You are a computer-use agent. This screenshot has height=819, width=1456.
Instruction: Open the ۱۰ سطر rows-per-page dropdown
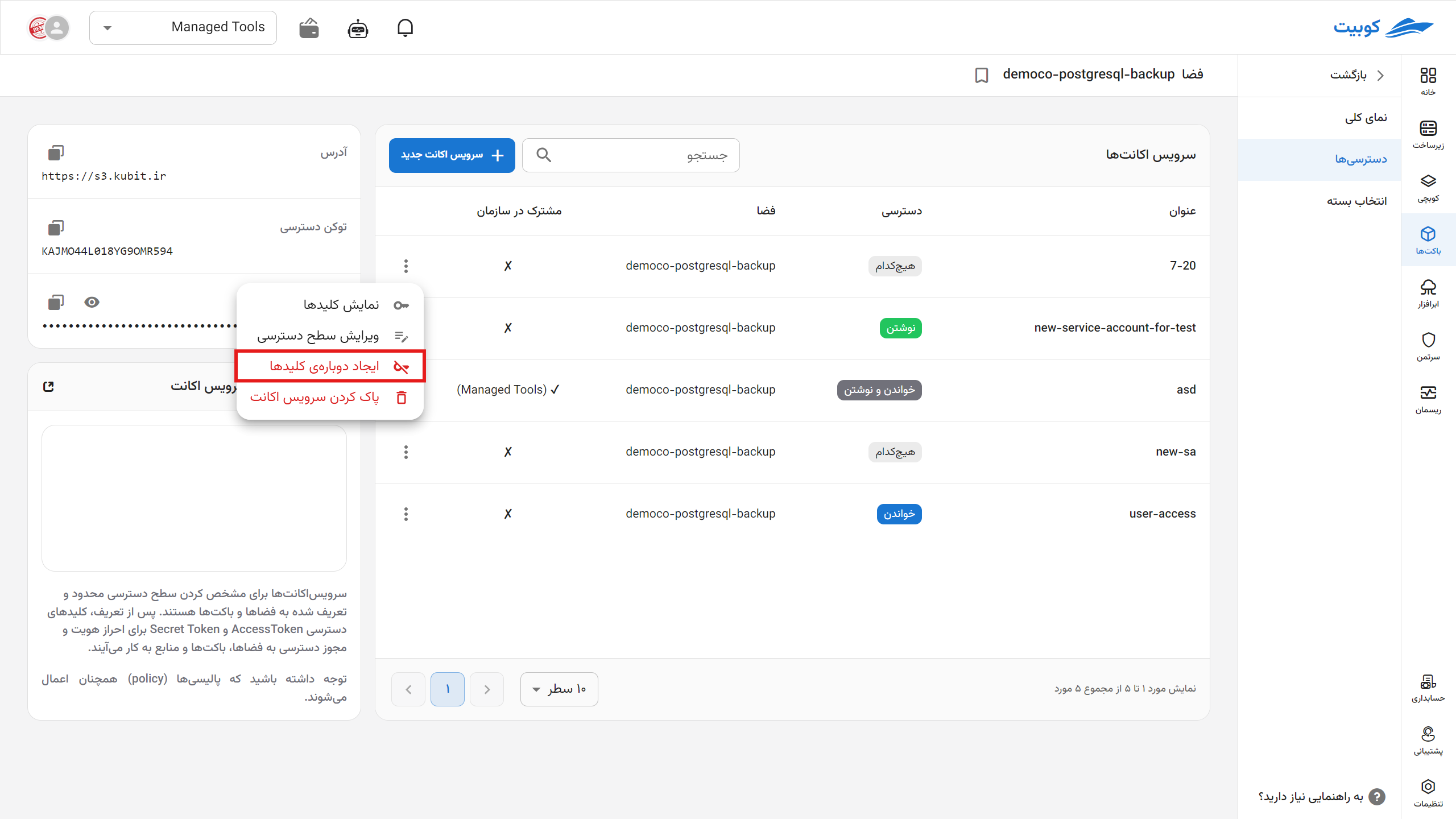pyautogui.click(x=559, y=689)
